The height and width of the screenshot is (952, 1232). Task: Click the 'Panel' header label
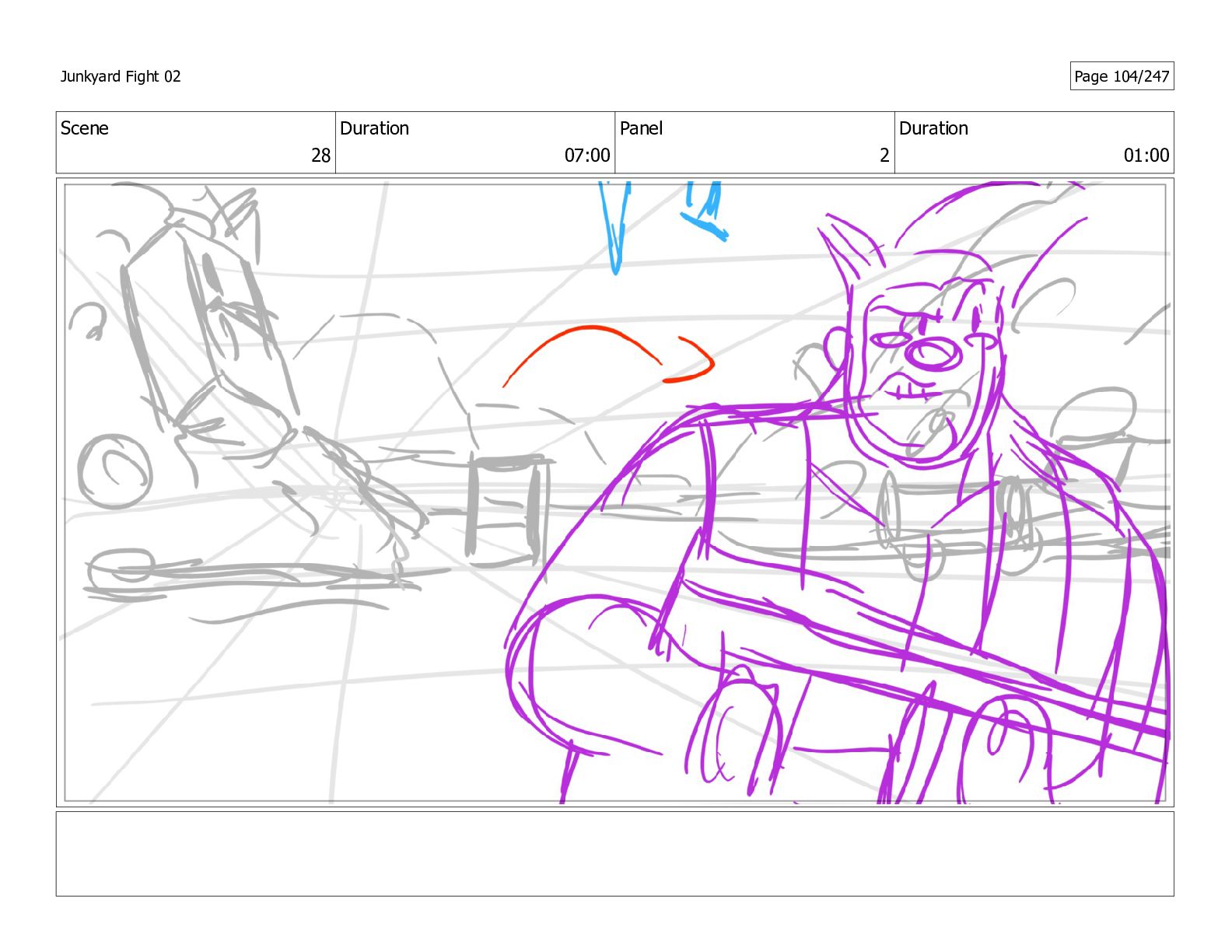click(641, 128)
